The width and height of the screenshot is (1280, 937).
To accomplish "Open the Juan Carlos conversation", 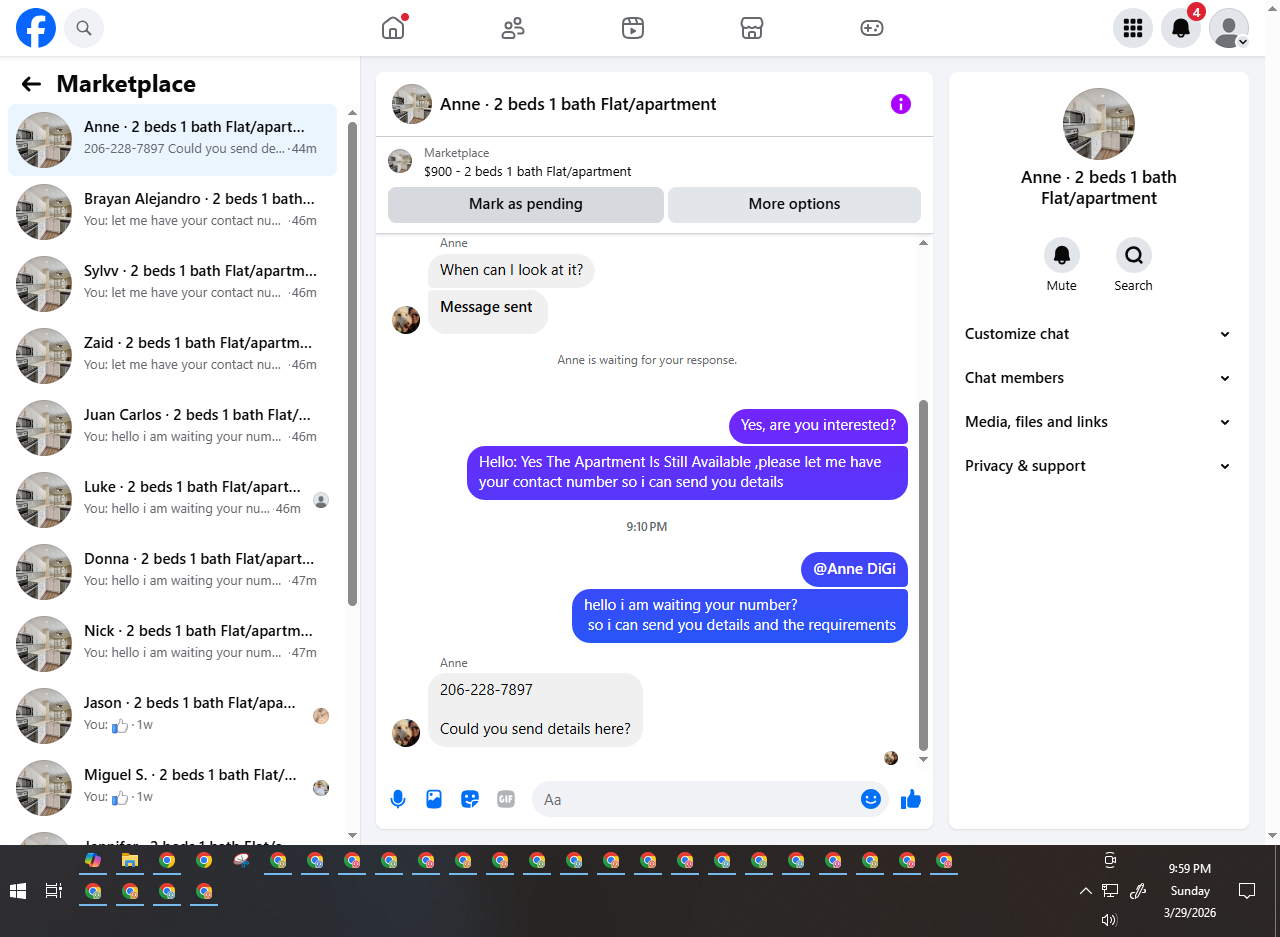I will pyautogui.click(x=172, y=427).
